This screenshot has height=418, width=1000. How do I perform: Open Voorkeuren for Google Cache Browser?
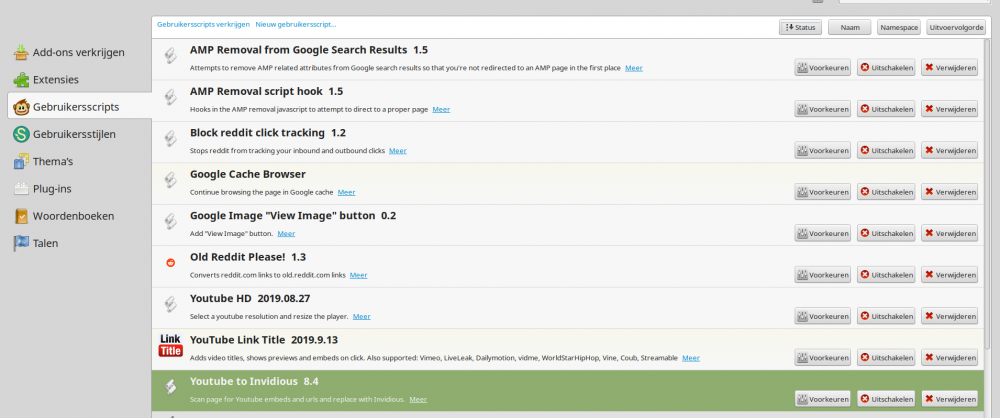(823, 192)
